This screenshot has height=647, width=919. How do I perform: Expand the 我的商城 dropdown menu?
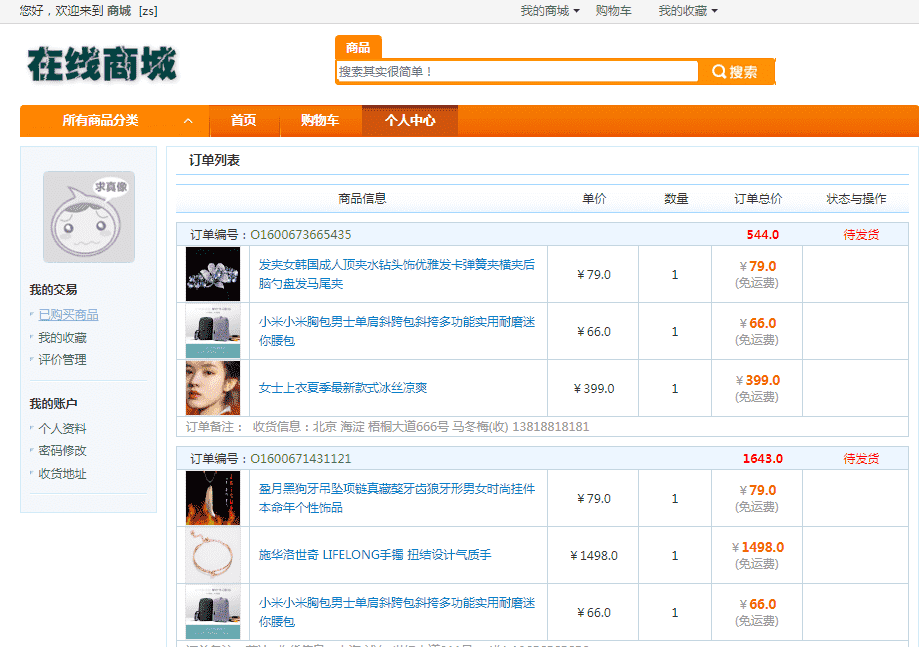tap(549, 11)
